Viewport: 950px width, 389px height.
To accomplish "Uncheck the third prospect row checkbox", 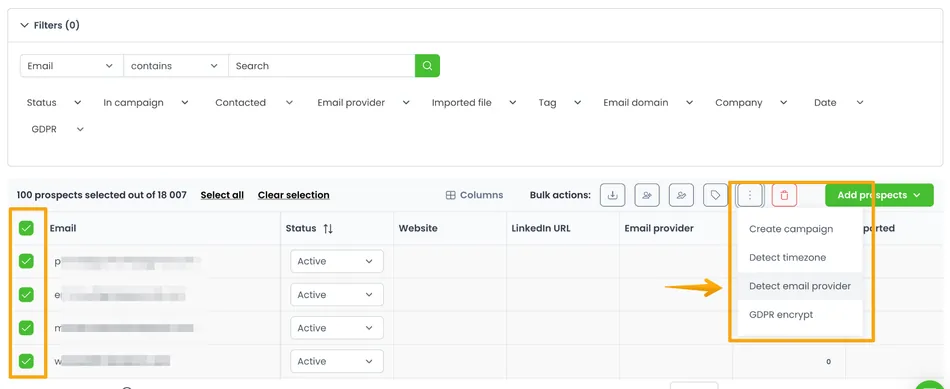I will coord(26,328).
